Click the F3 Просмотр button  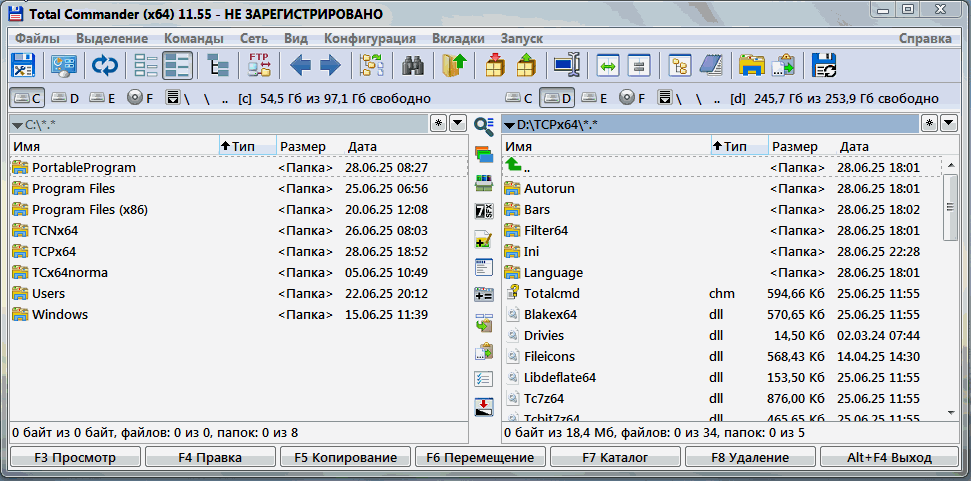coord(75,457)
